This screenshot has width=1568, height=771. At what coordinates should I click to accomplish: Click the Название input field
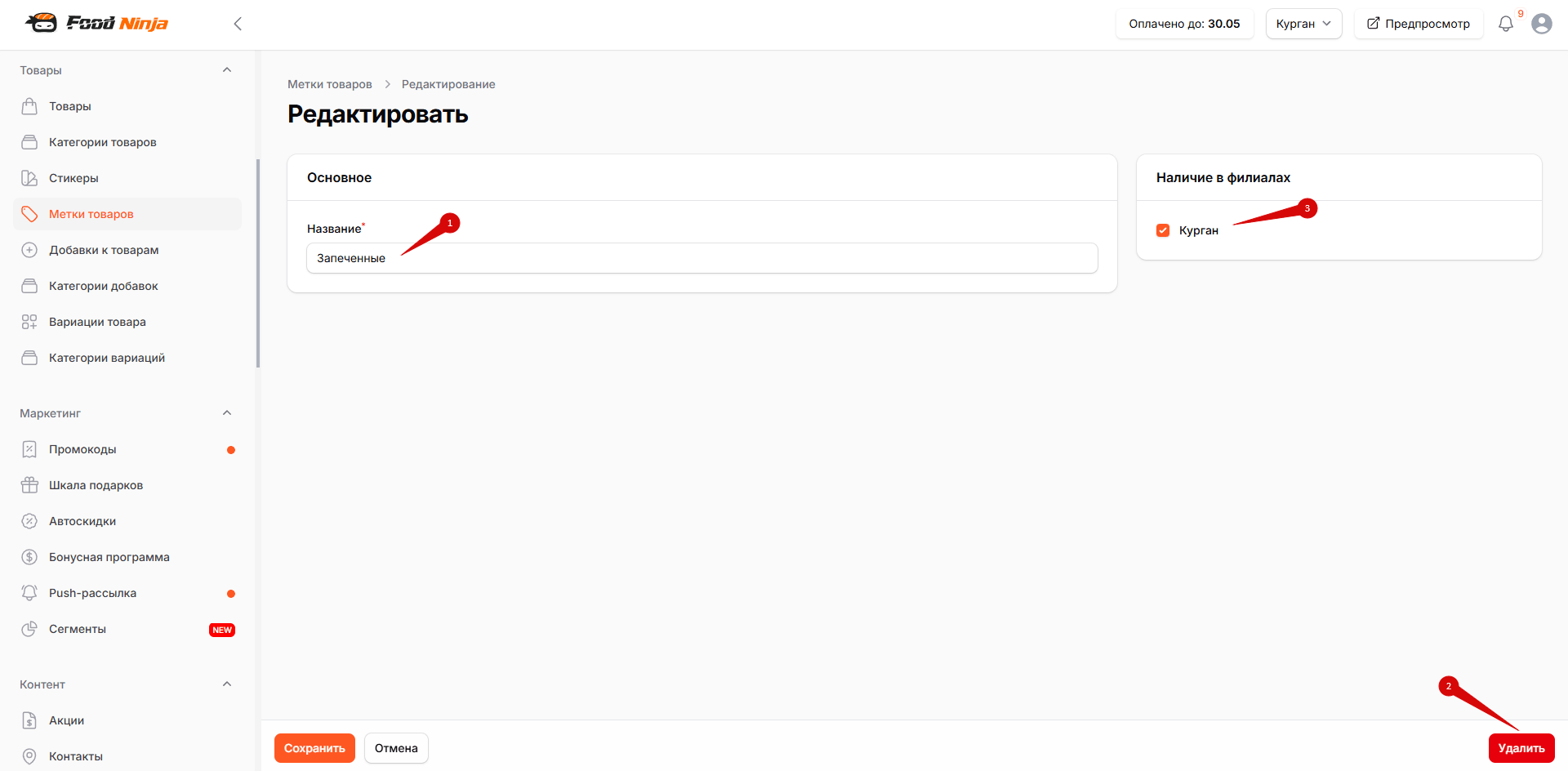click(x=702, y=258)
